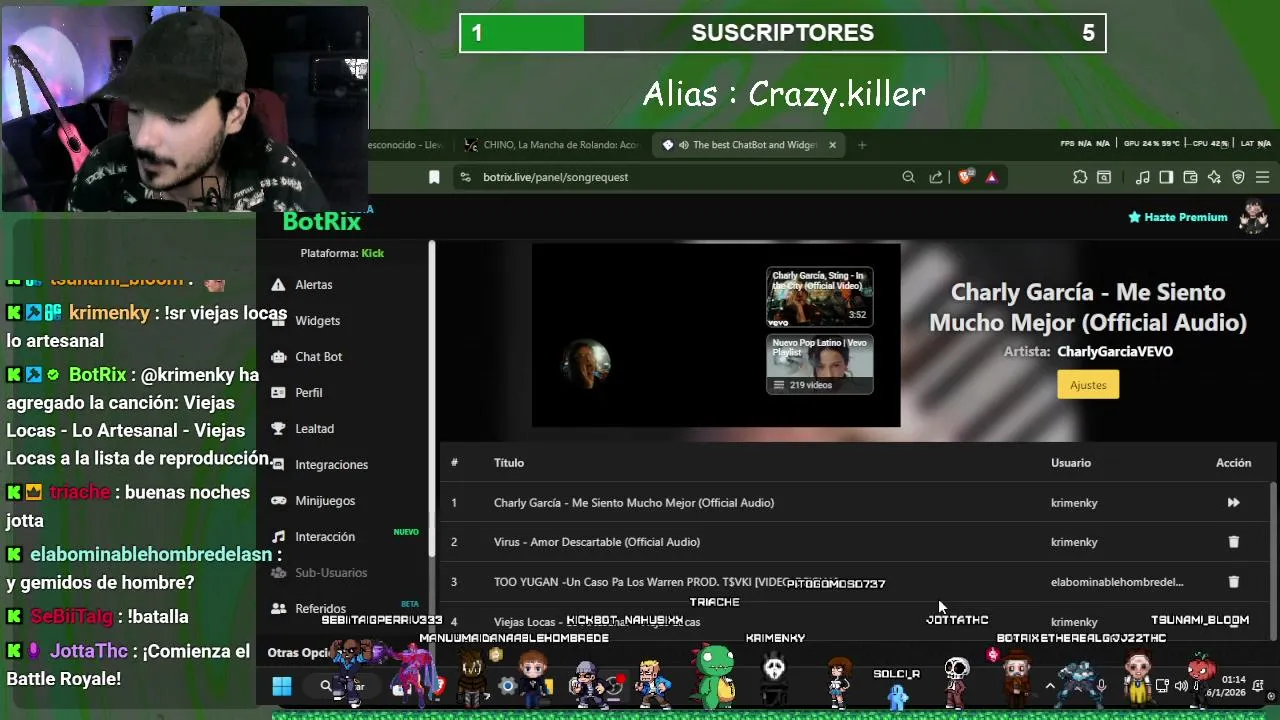Toggle the browser sidebar panel icon
The height and width of the screenshot is (720, 1280).
(1166, 177)
